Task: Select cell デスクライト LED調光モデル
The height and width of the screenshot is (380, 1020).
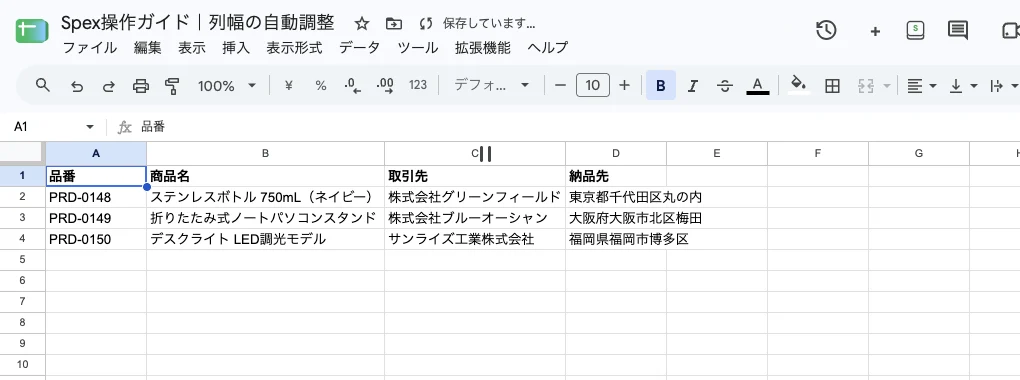Action: click(x=265, y=239)
